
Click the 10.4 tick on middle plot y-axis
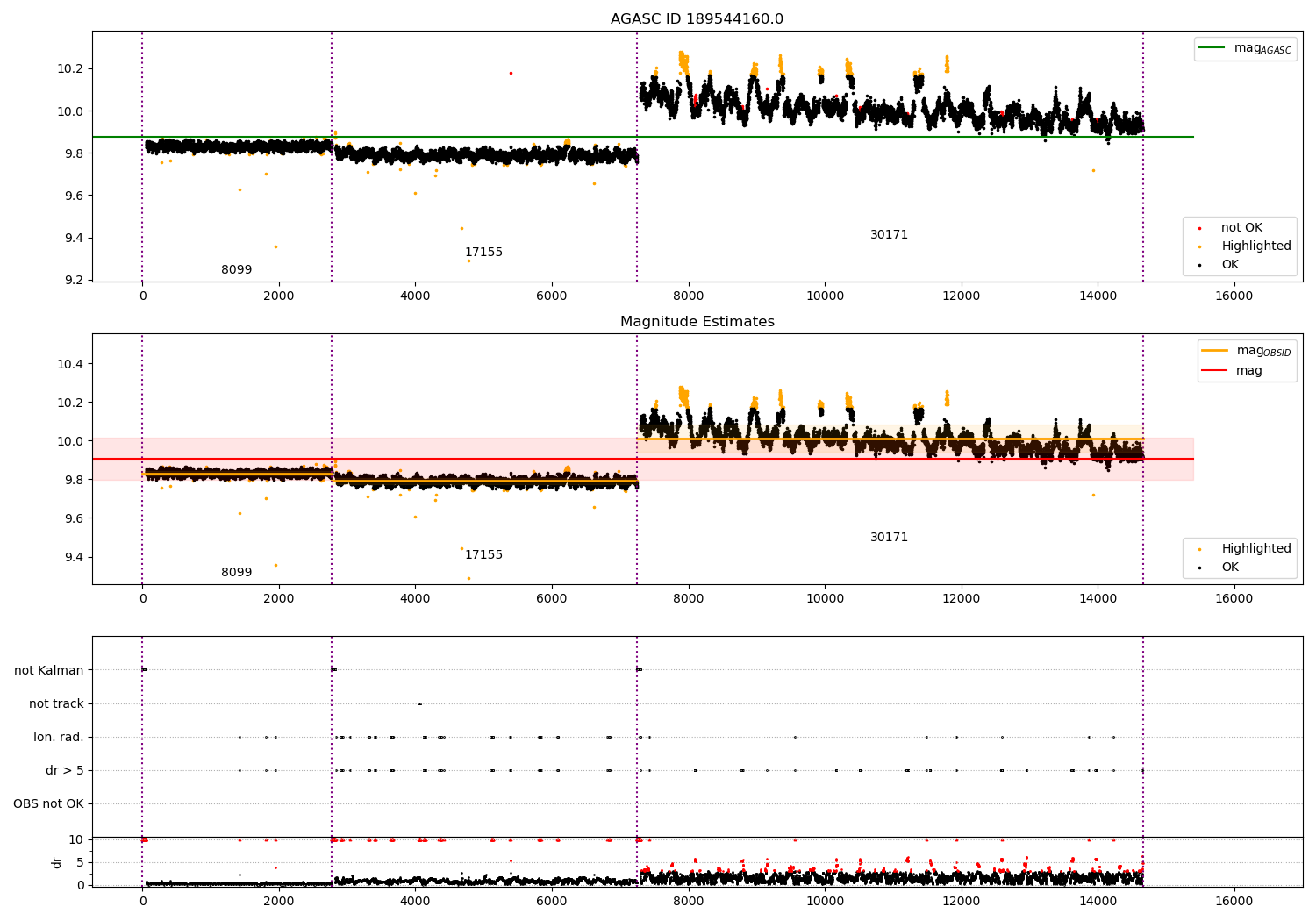click(70, 364)
